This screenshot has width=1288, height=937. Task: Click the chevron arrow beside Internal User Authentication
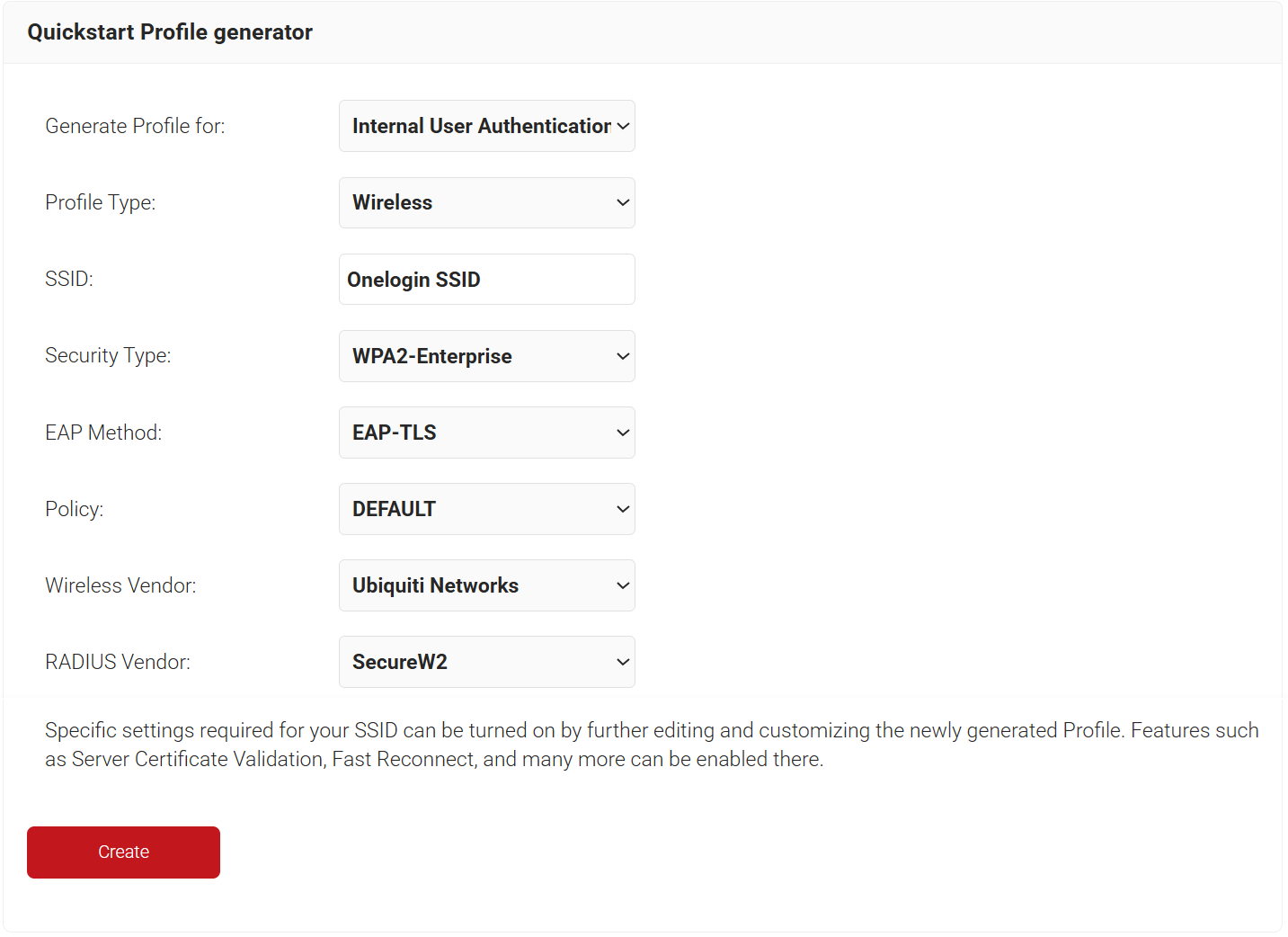point(623,126)
